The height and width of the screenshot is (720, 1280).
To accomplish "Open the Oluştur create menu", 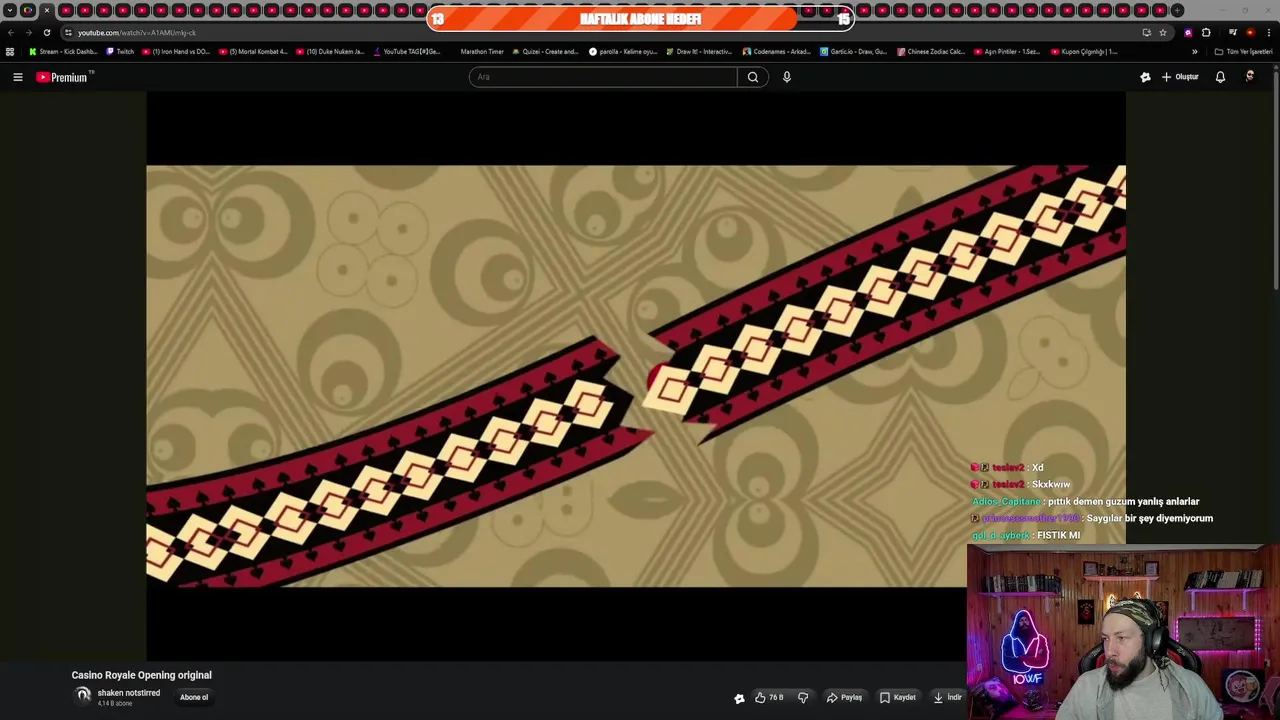I will pos(1180,77).
